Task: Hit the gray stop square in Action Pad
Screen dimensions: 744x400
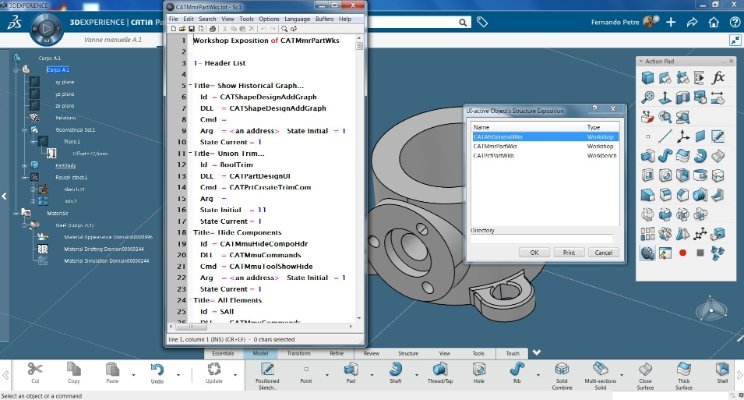Action: (700, 253)
